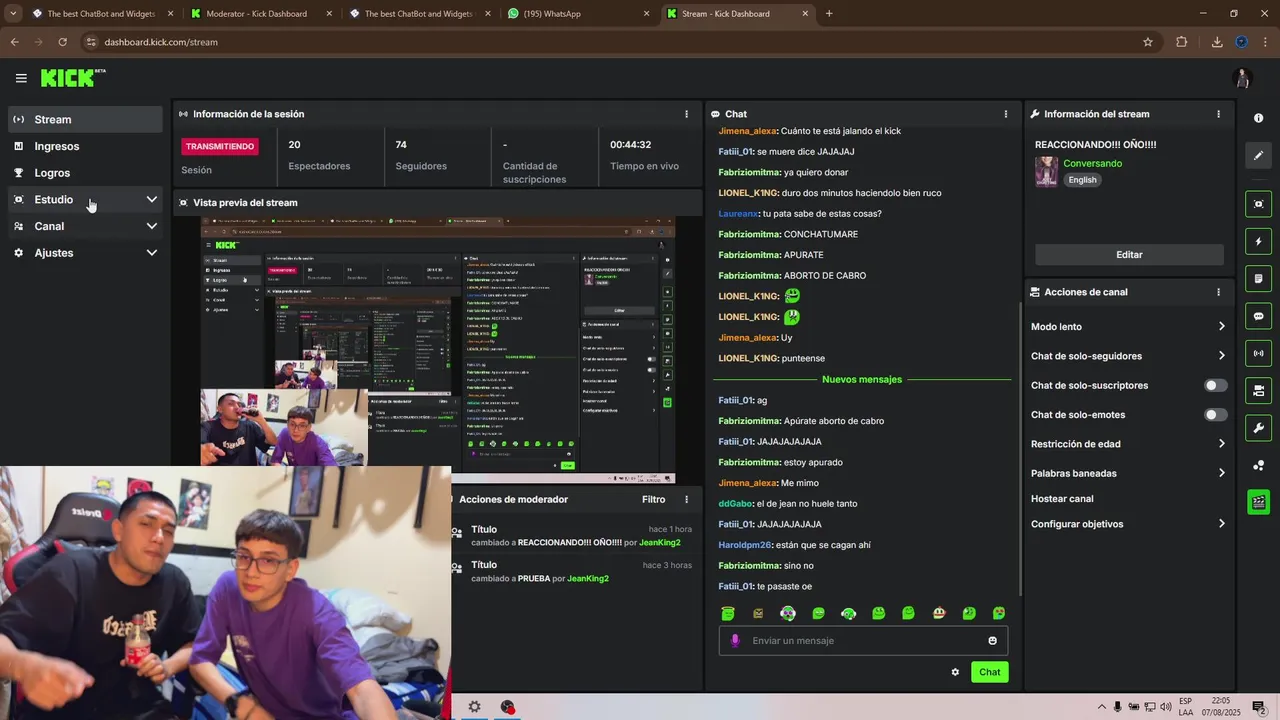Click the pencil edit icon in right toolbar

coord(1258,155)
